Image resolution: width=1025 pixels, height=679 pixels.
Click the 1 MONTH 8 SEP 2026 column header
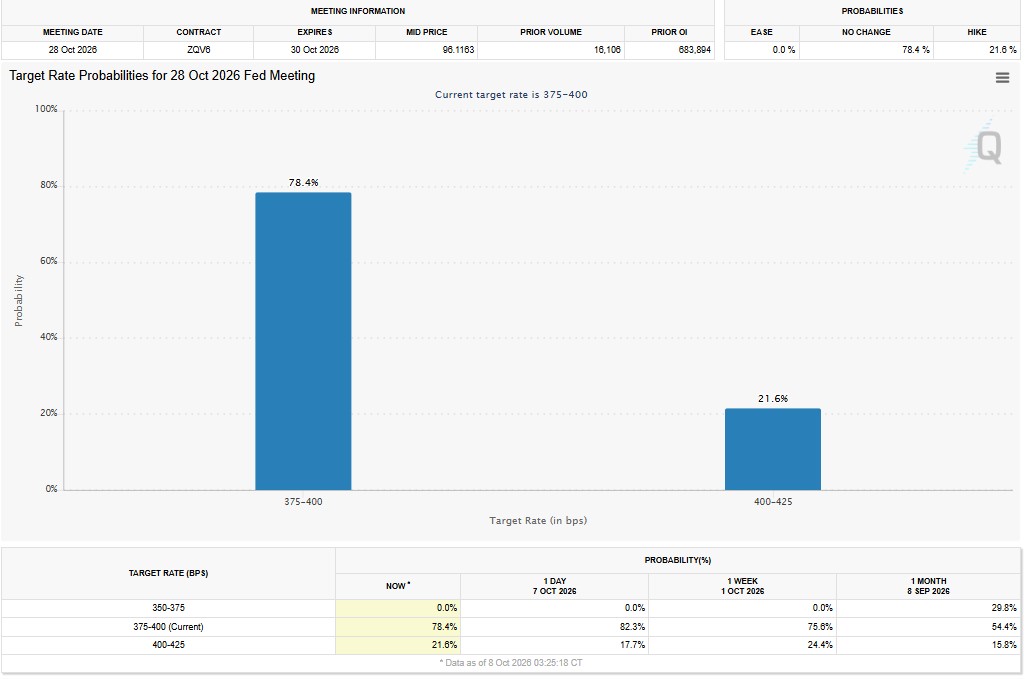pyautogui.click(x=928, y=586)
